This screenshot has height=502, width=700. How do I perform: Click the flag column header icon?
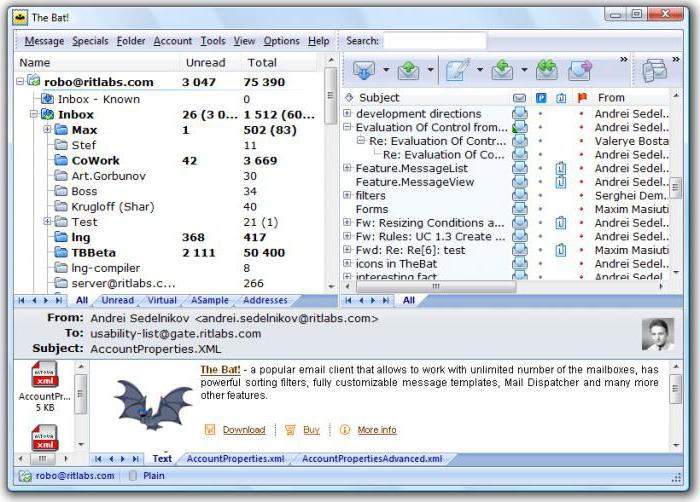point(582,97)
